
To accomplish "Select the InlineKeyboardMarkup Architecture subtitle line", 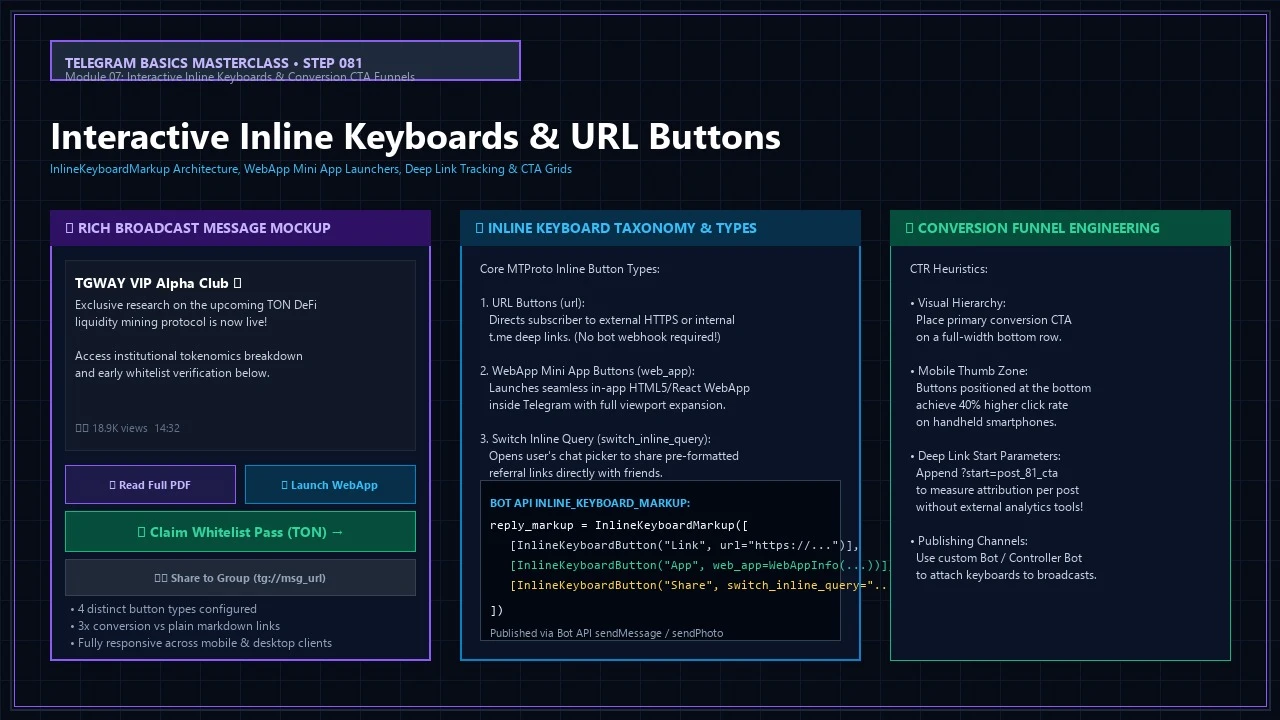I will click(311, 169).
